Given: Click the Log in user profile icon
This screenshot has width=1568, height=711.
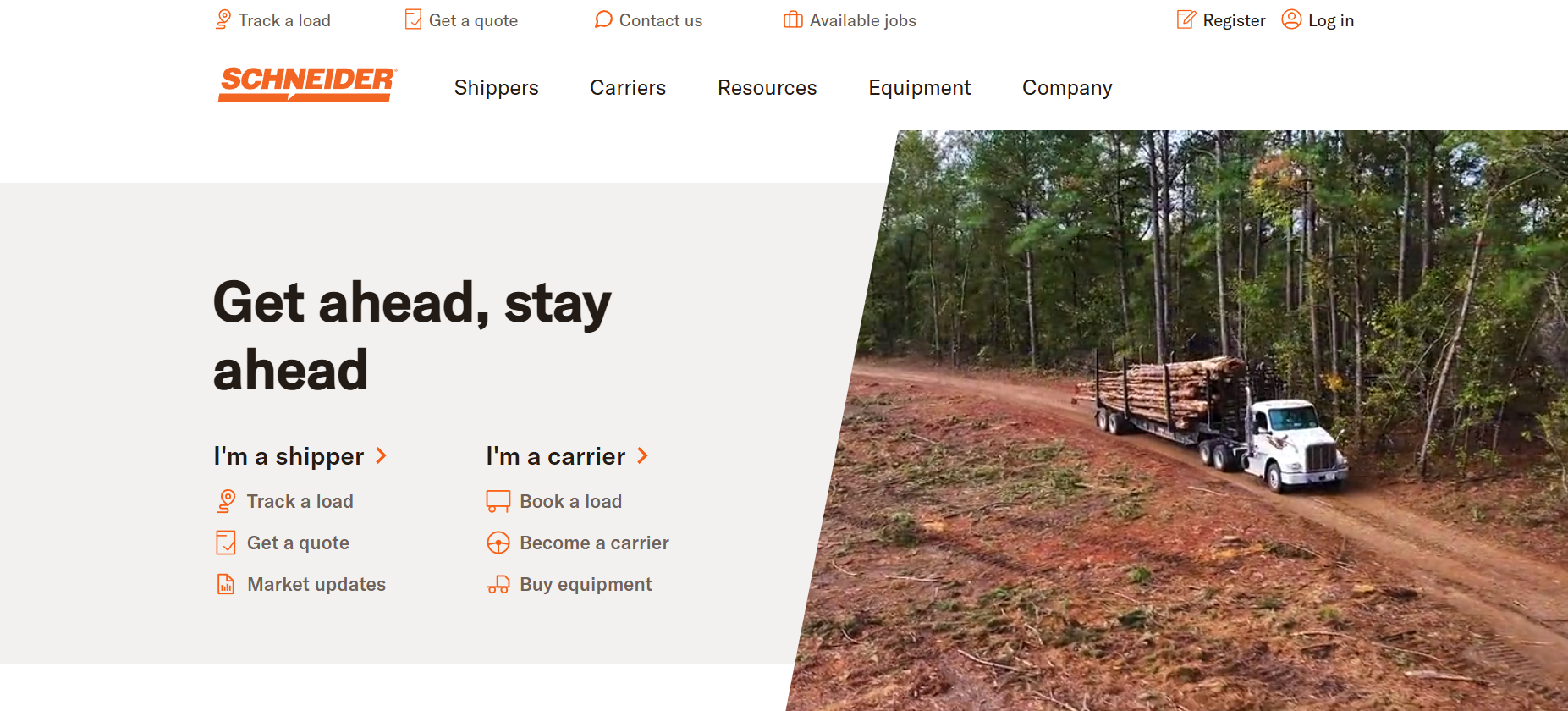Looking at the screenshot, I should [x=1291, y=19].
